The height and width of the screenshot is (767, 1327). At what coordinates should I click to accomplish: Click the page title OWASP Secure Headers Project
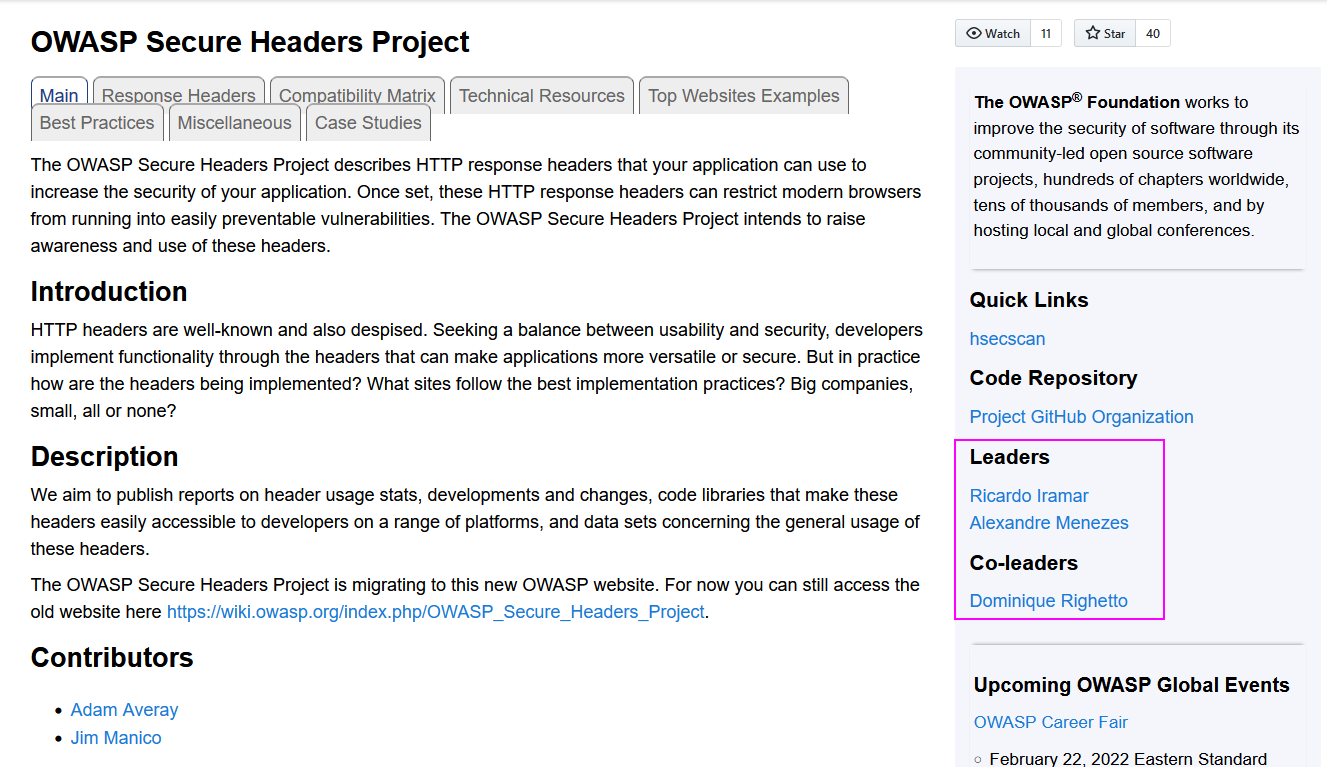coord(250,42)
